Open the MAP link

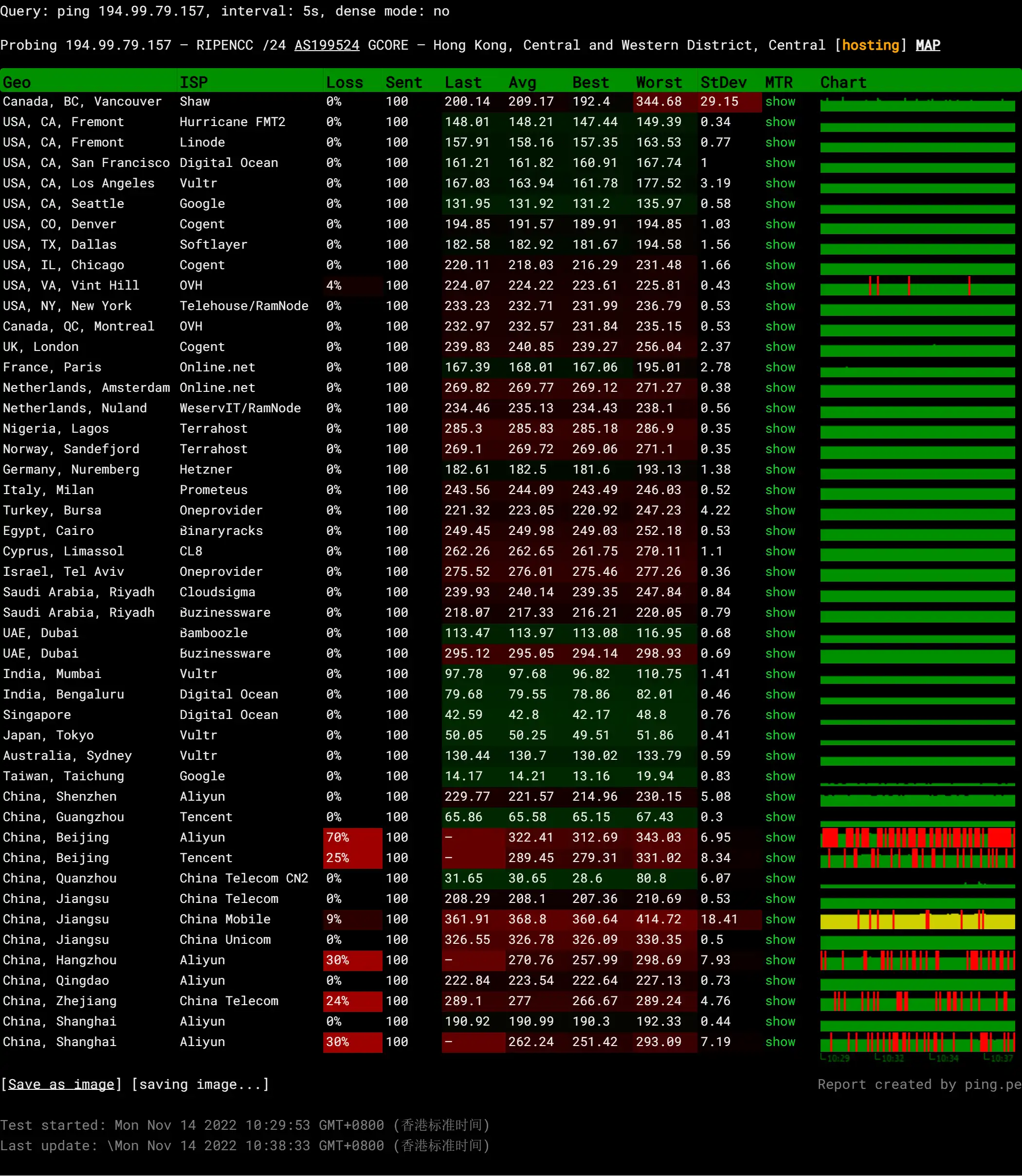(928, 45)
